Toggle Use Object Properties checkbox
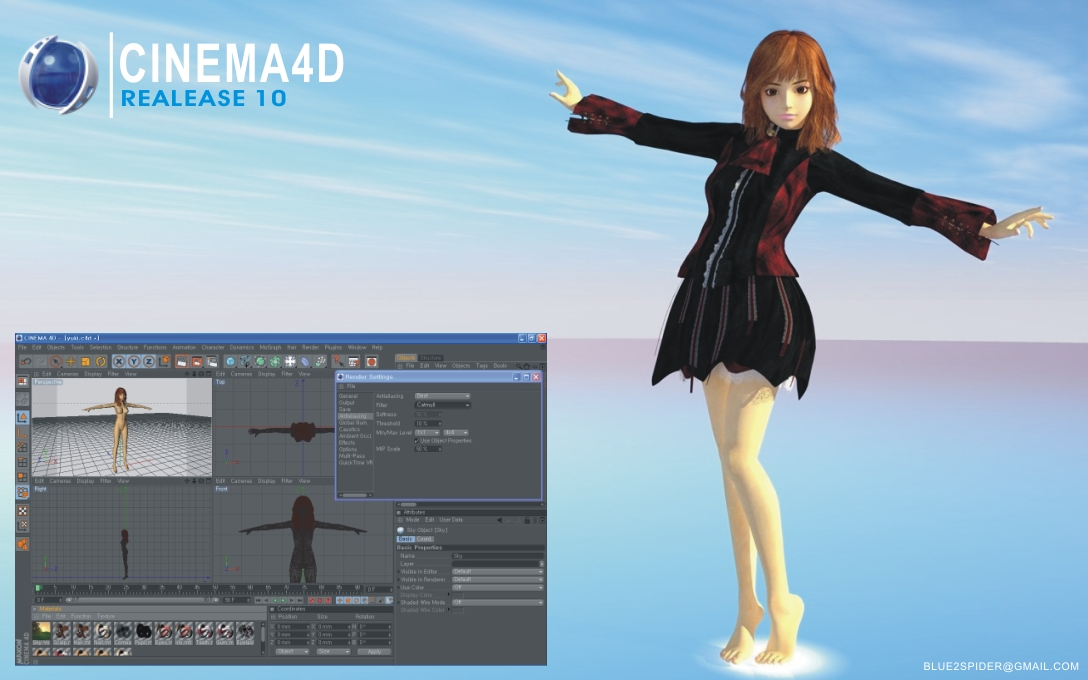This screenshot has height=680, width=1088. [416, 441]
